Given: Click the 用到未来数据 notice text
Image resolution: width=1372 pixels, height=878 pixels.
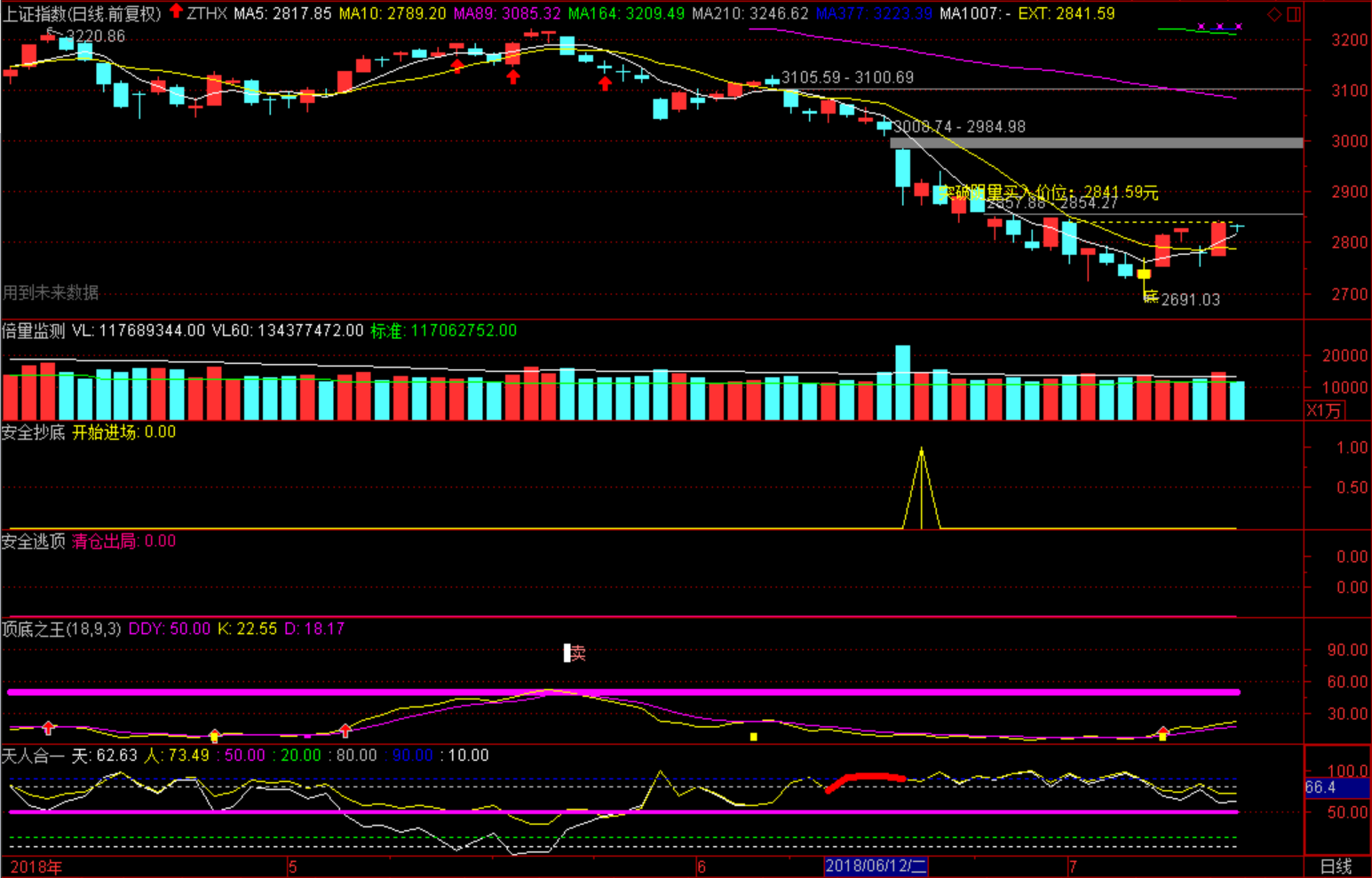Looking at the screenshot, I should [51, 292].
